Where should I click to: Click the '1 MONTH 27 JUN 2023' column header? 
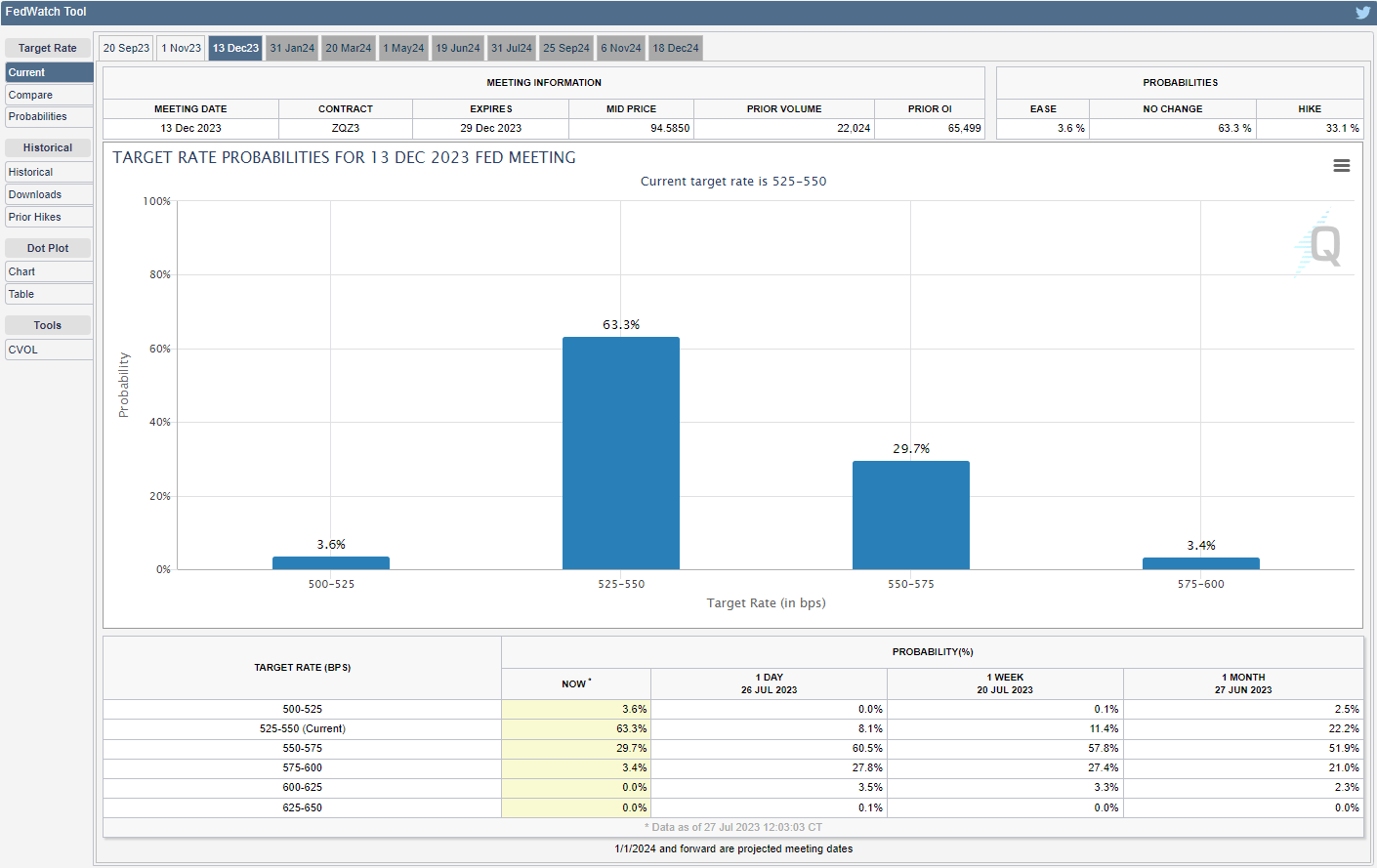click(1243, 683)
